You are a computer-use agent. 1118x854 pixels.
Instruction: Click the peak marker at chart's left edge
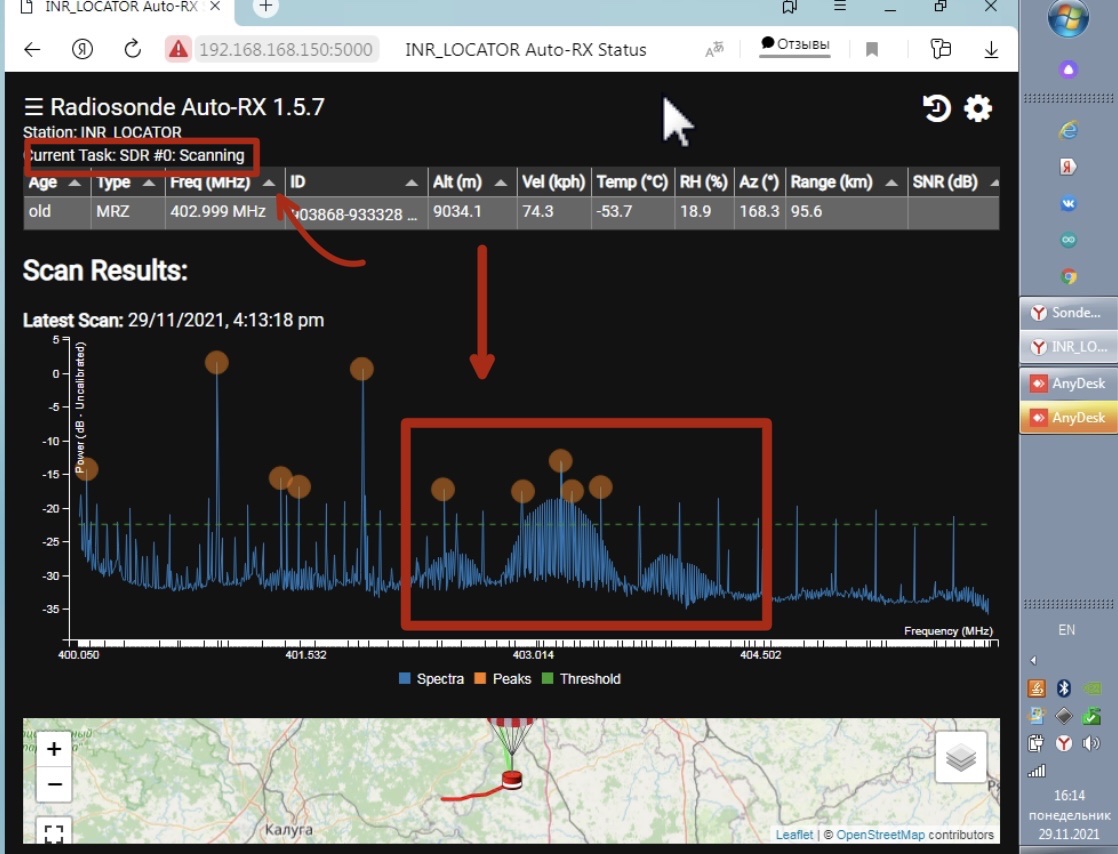[x=86, y=469]
